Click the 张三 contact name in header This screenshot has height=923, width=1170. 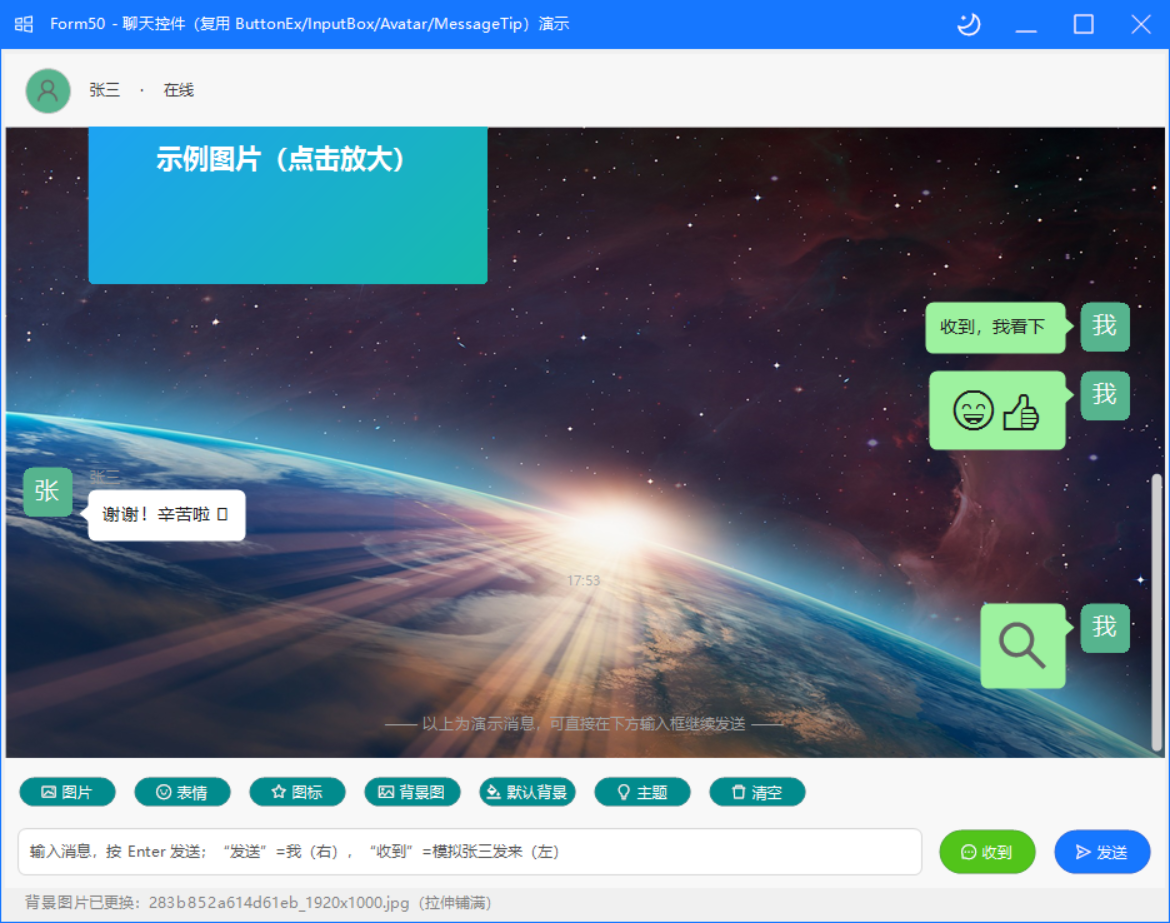[x=104, y=90]
